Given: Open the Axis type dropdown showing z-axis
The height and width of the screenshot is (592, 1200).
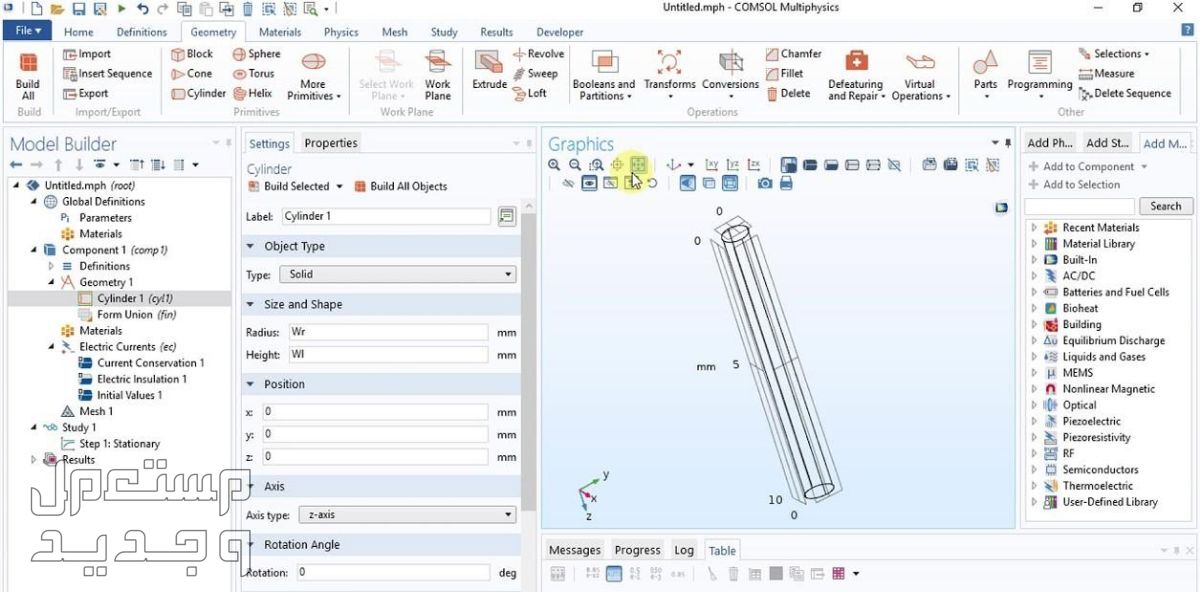Looking at the screenshot, I should click(x=409, y=515).
